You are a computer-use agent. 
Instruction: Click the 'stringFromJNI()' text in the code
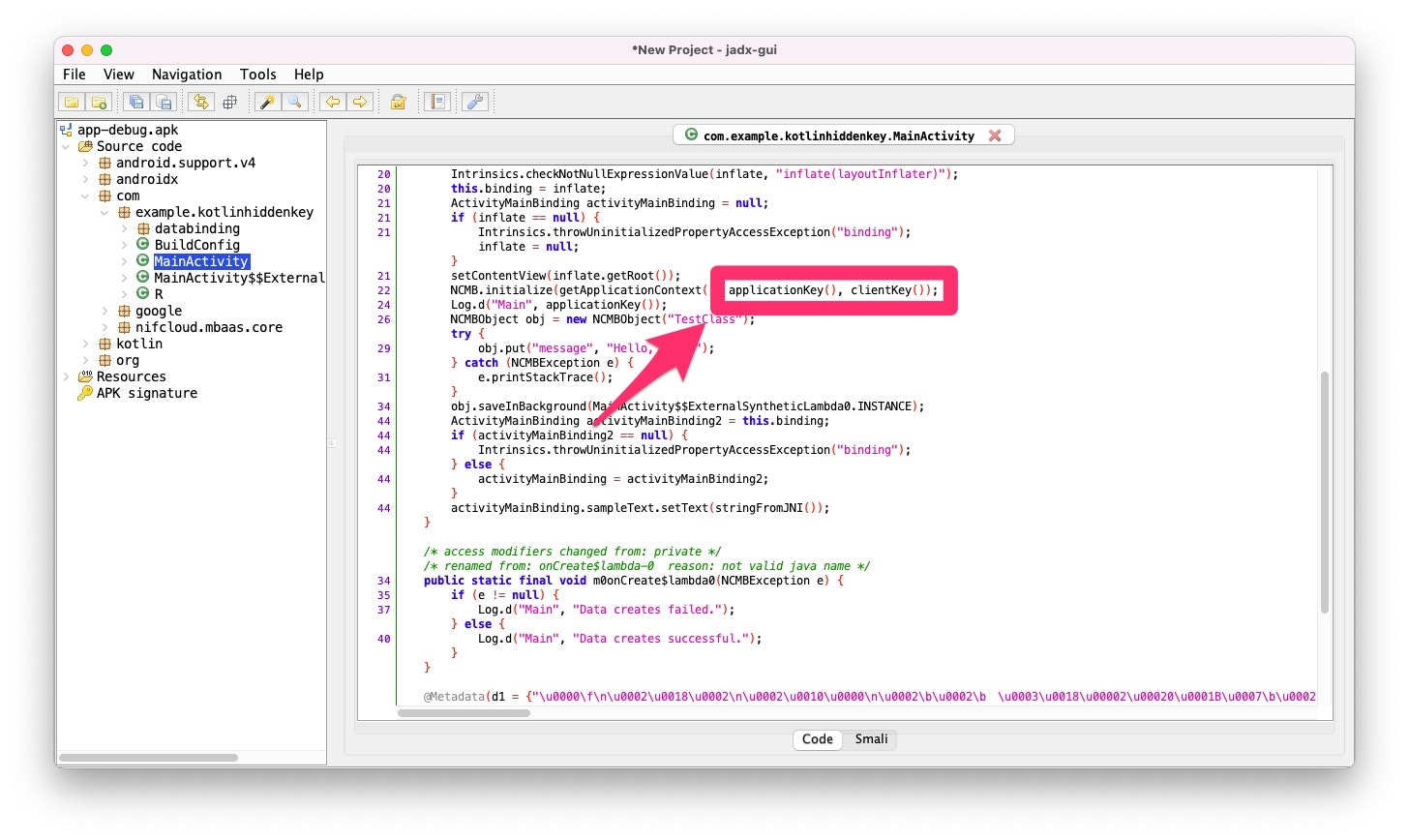coord(768,508)
